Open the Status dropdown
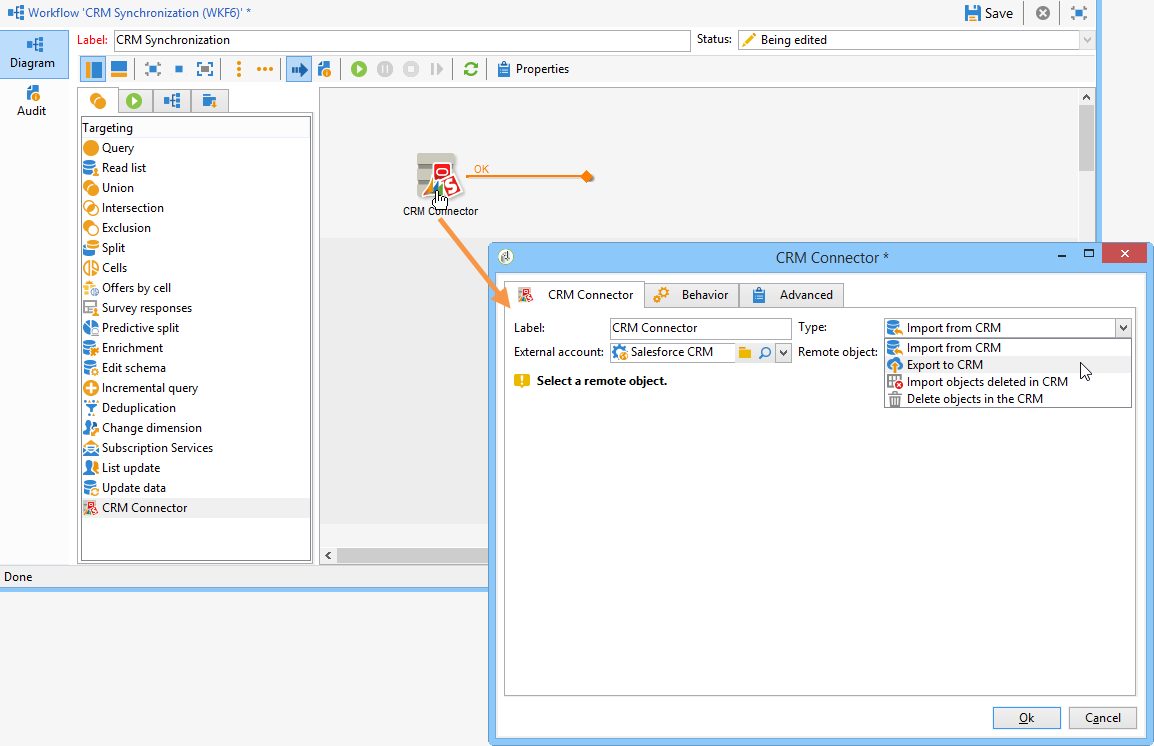The height and width of the screenshot is (746, 1154). (1087, 40)
